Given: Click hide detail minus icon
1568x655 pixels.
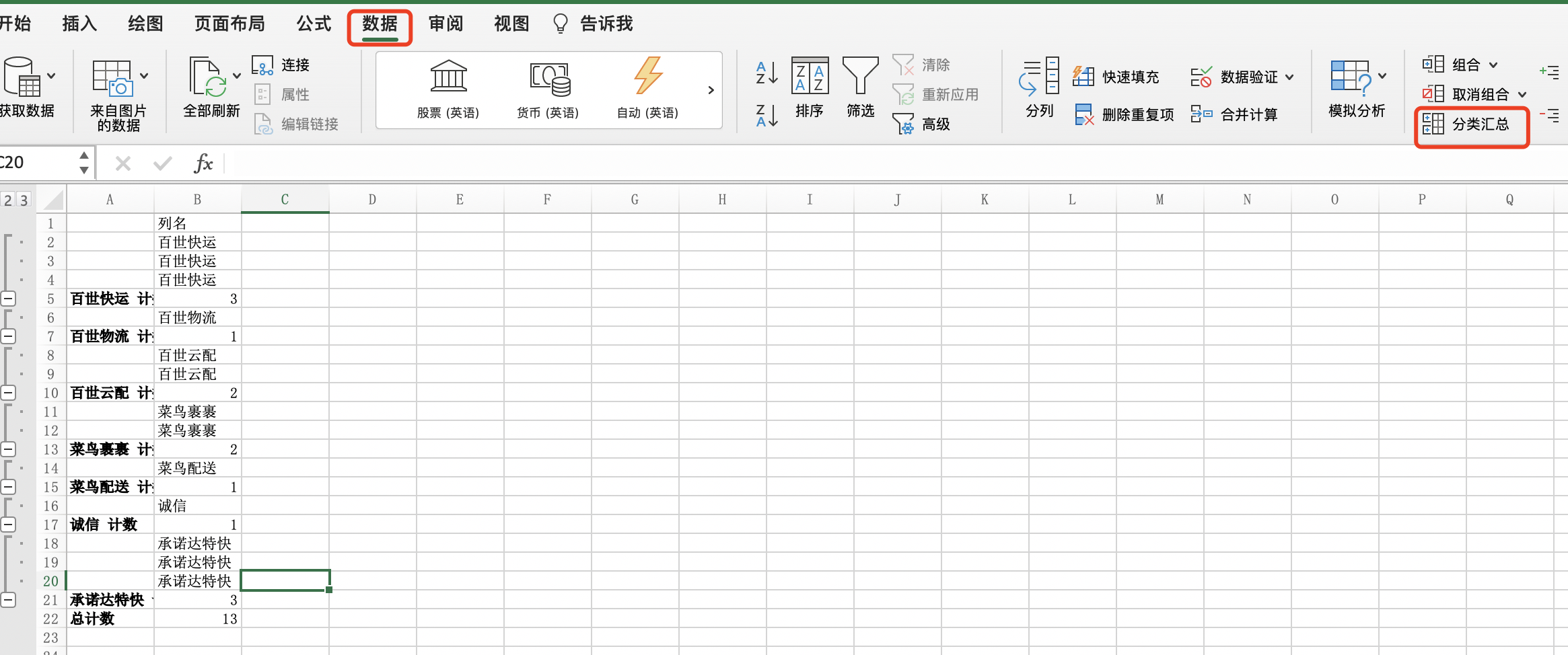Looking at the screenshot, I should click(x=1549, y=116).
